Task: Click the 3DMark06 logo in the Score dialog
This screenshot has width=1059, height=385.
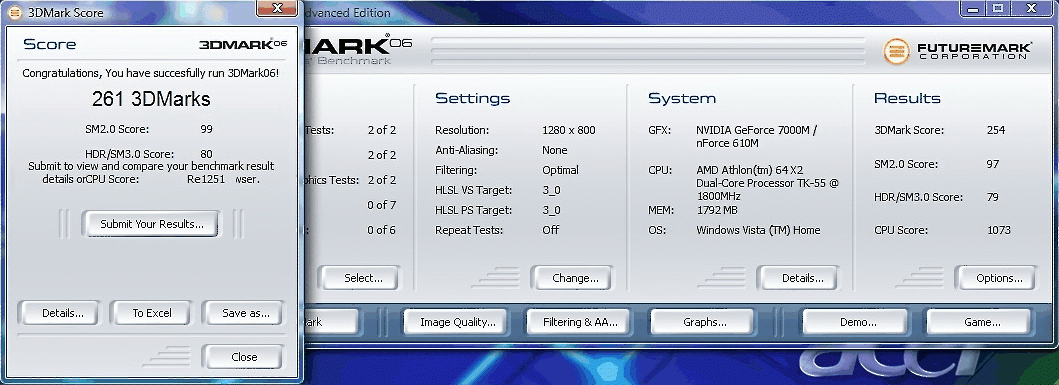Action: tap(243, 45)
